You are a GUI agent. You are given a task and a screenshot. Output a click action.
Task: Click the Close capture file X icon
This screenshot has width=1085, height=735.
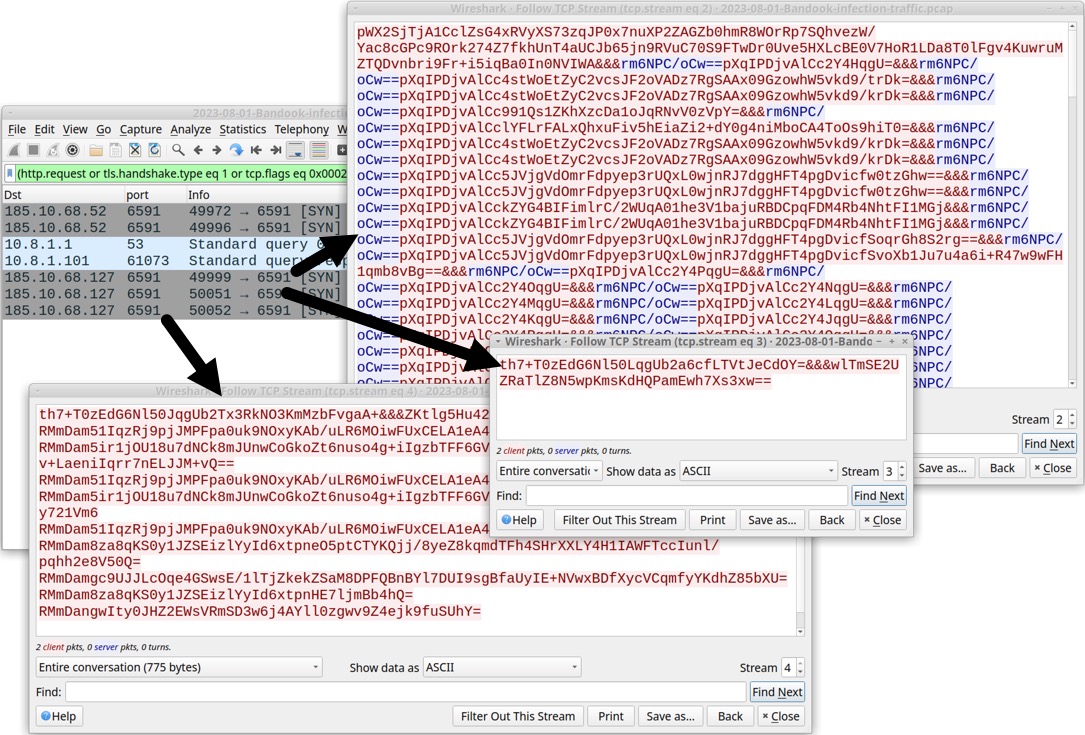pyautogui.click(x=135, y=149)
